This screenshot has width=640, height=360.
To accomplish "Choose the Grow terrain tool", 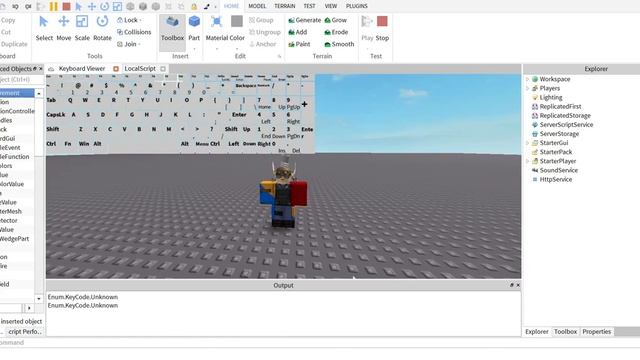I will (336, 20).
